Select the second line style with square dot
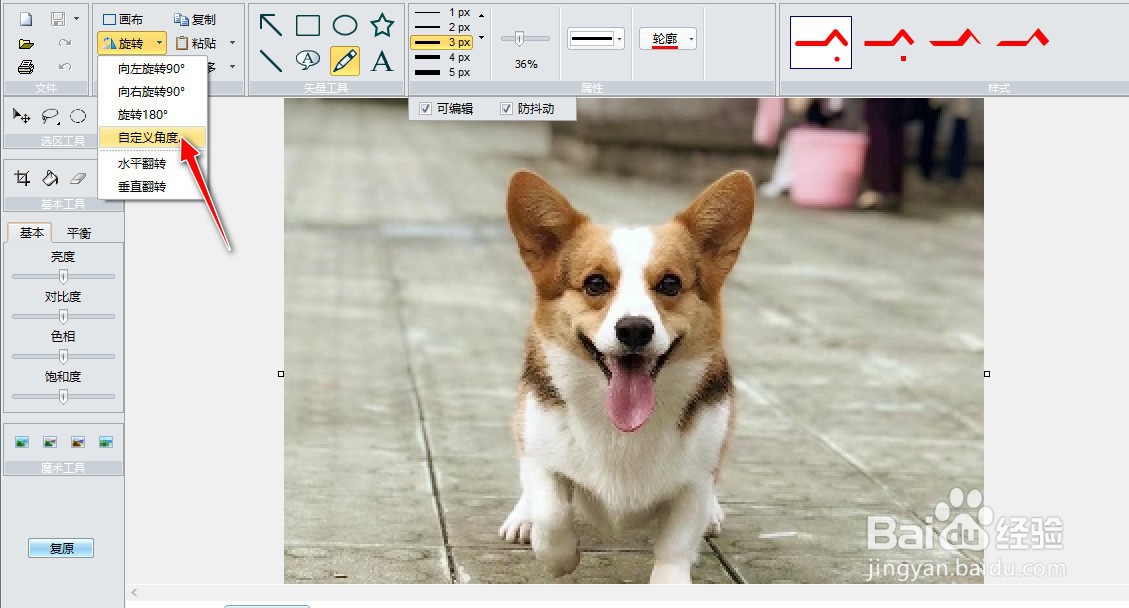 [x=889, y=43]
